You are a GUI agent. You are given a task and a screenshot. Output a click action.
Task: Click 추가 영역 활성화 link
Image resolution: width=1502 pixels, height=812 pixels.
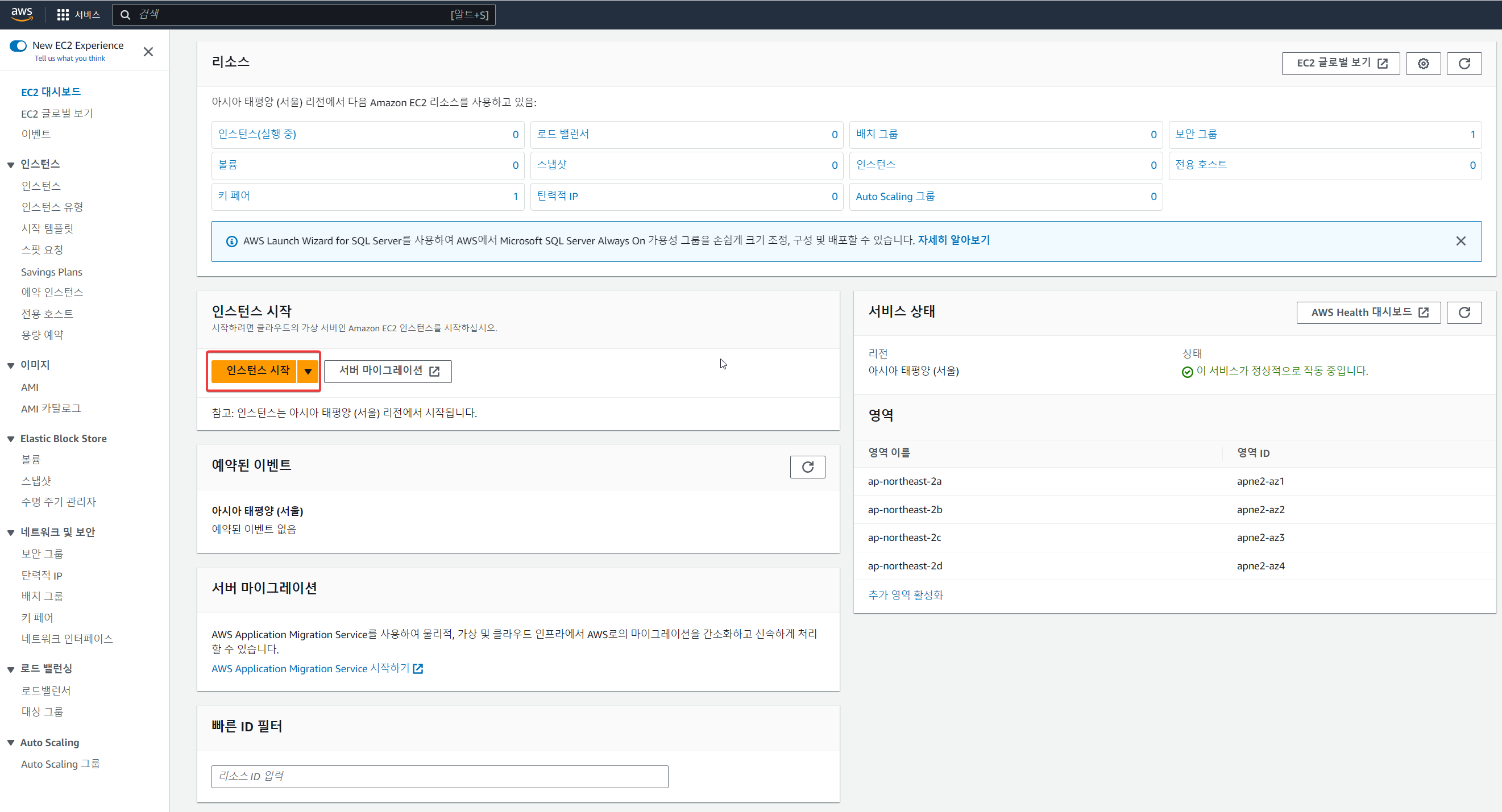(905, 595)
